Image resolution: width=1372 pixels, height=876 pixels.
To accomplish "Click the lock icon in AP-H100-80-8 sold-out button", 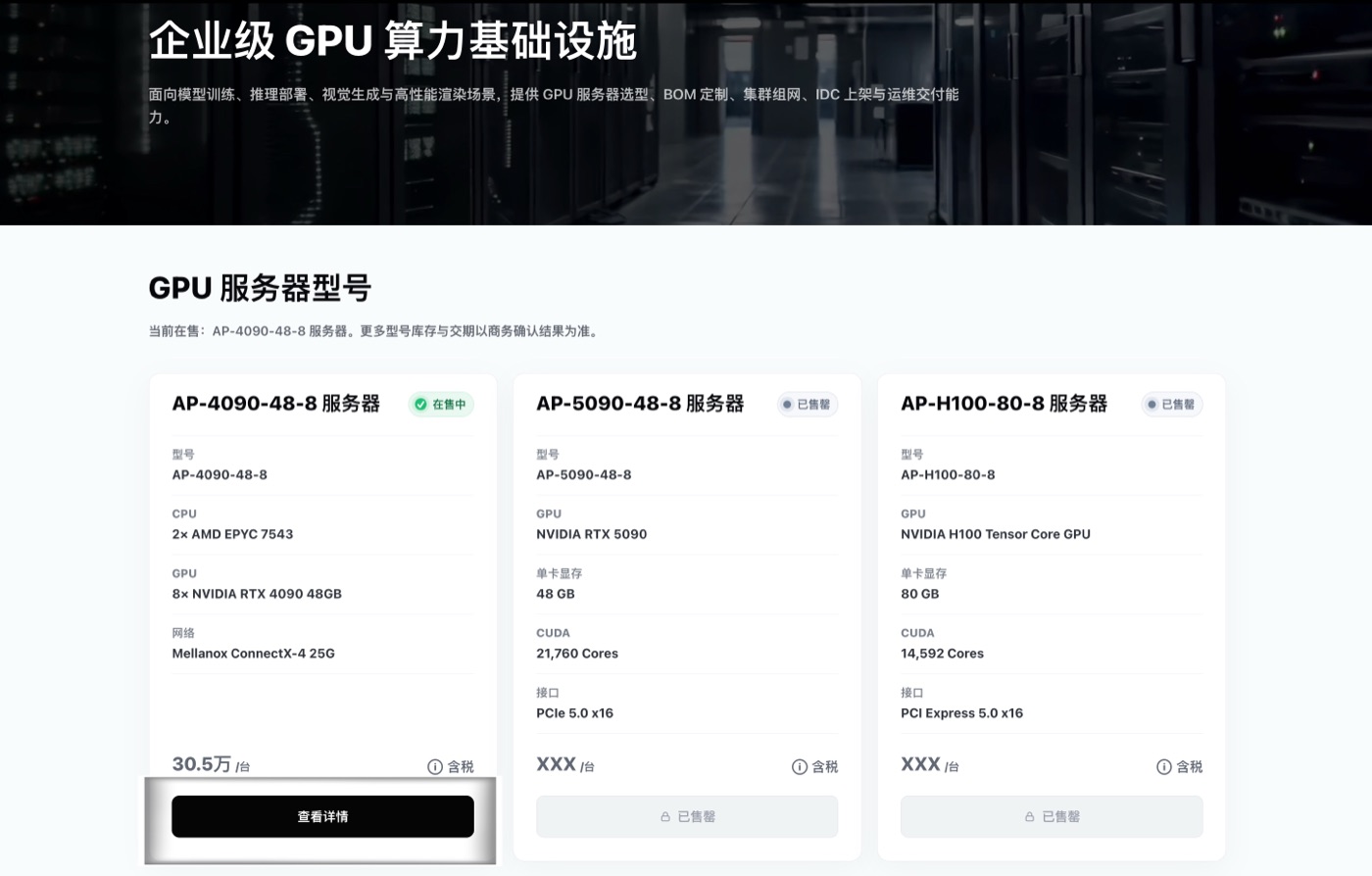I will click(1030, 816).
